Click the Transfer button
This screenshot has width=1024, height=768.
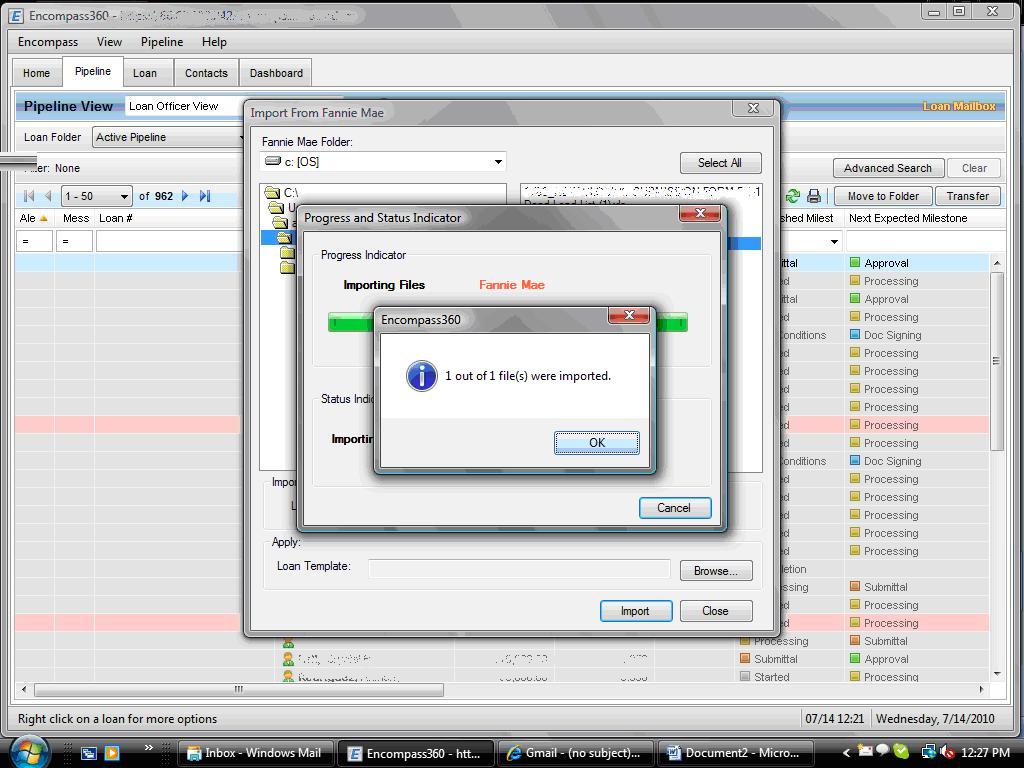pos(967,196)
